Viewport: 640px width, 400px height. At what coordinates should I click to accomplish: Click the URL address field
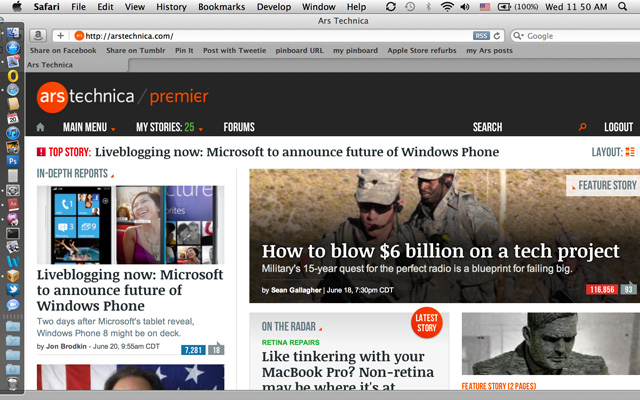pyautogui.click(x=278, y=36)
